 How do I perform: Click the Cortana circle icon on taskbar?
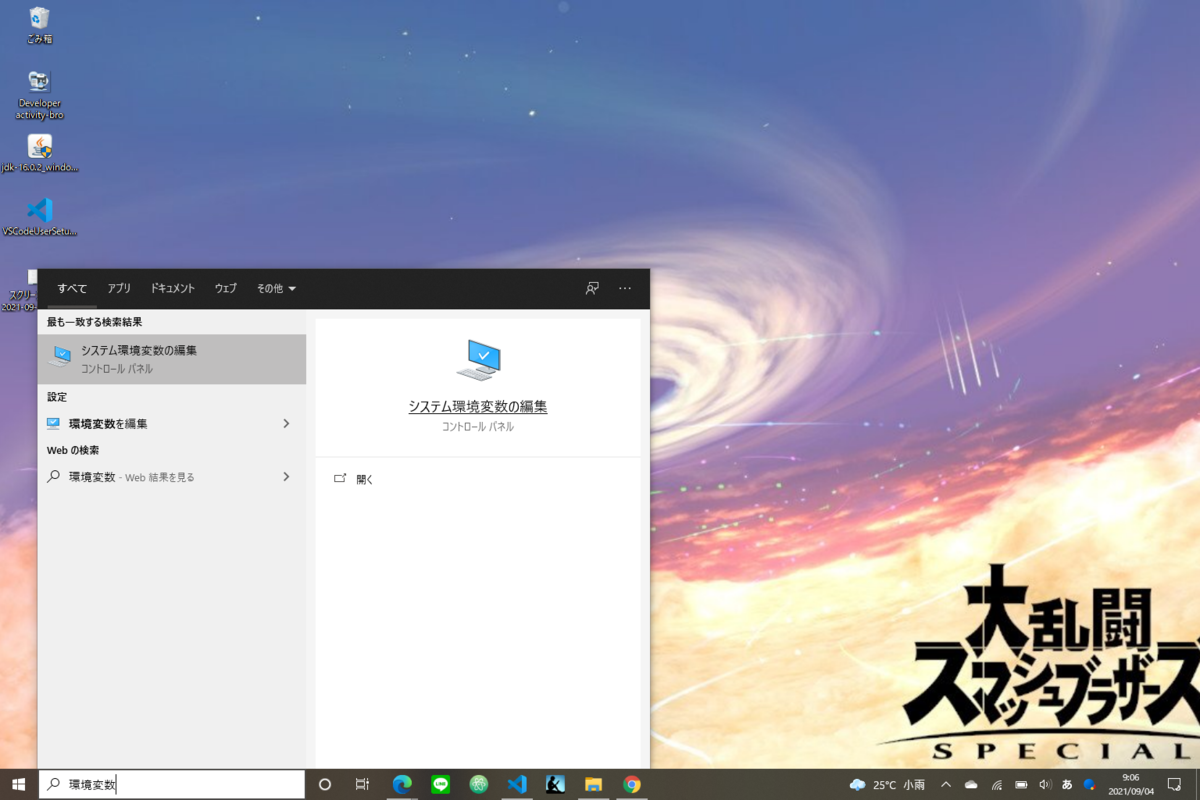pos(324,785)
